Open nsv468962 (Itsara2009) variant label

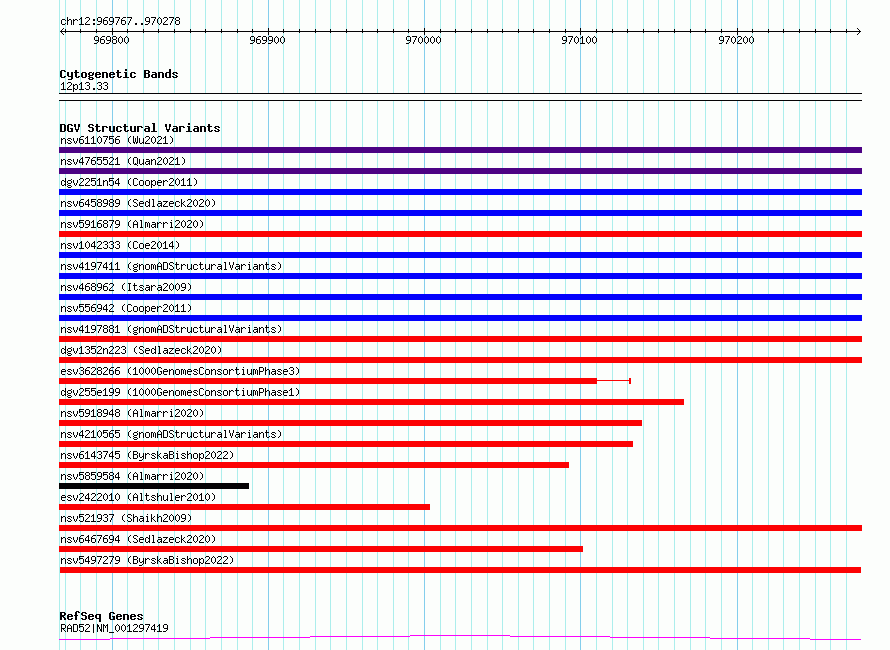[x=126, y=287]
